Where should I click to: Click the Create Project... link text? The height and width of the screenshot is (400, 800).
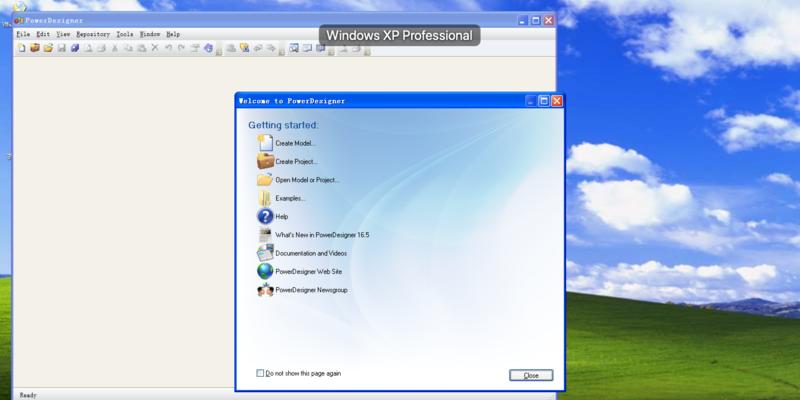(296, 162)
